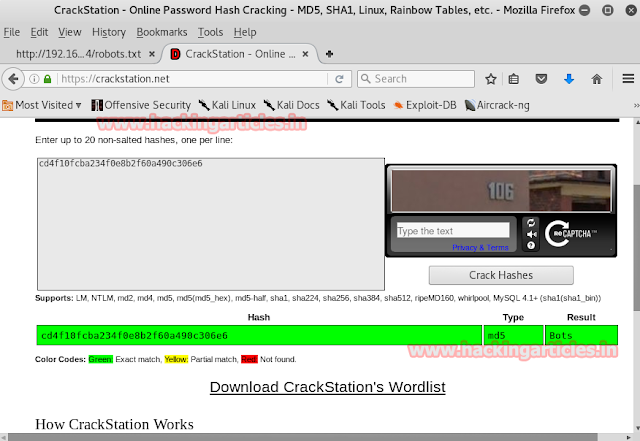
Task: Click the Firefox Search box
Action: point(416,79)
